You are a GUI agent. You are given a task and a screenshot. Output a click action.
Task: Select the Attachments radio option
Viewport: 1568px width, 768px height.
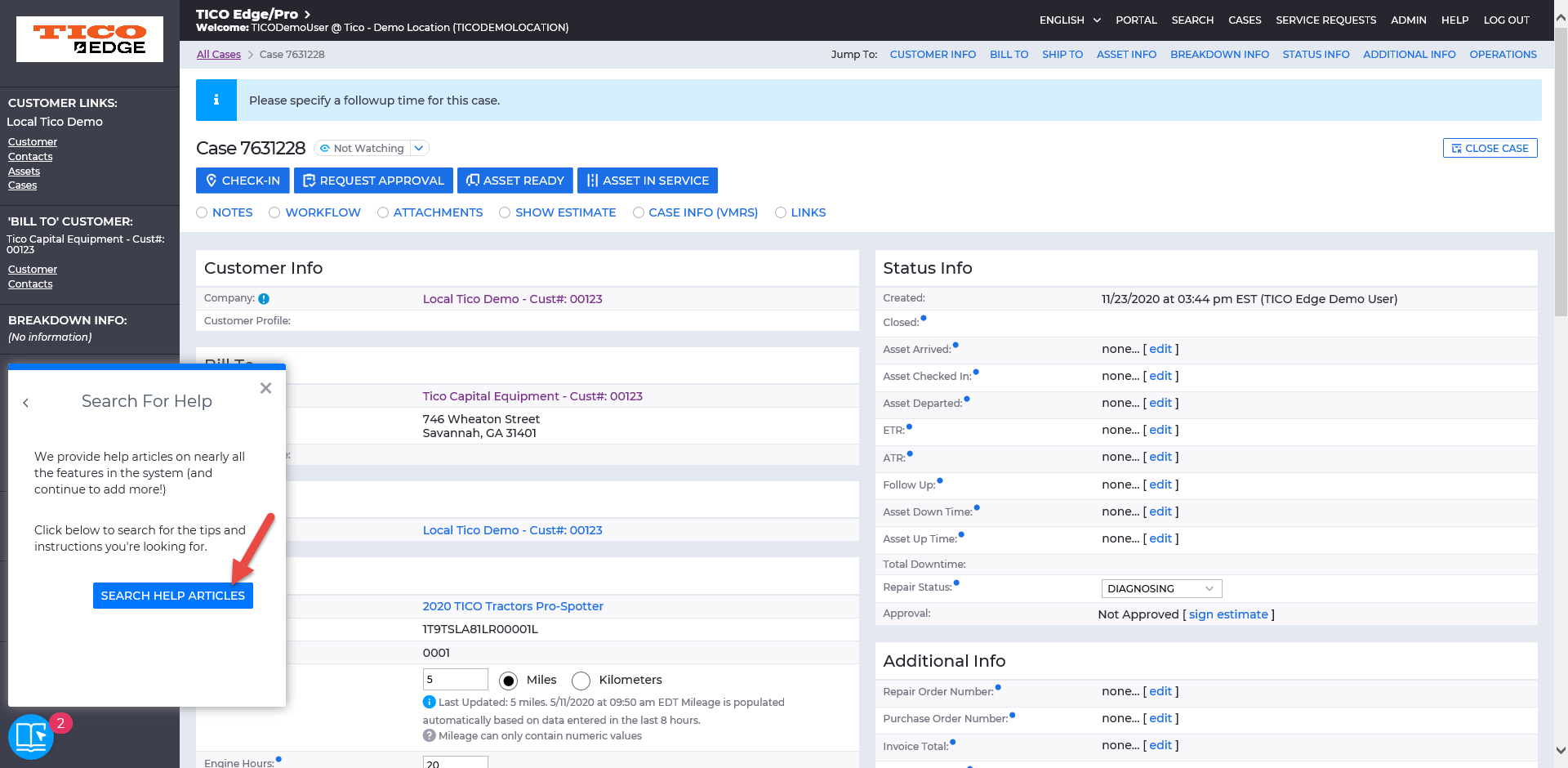click(383, 212)
